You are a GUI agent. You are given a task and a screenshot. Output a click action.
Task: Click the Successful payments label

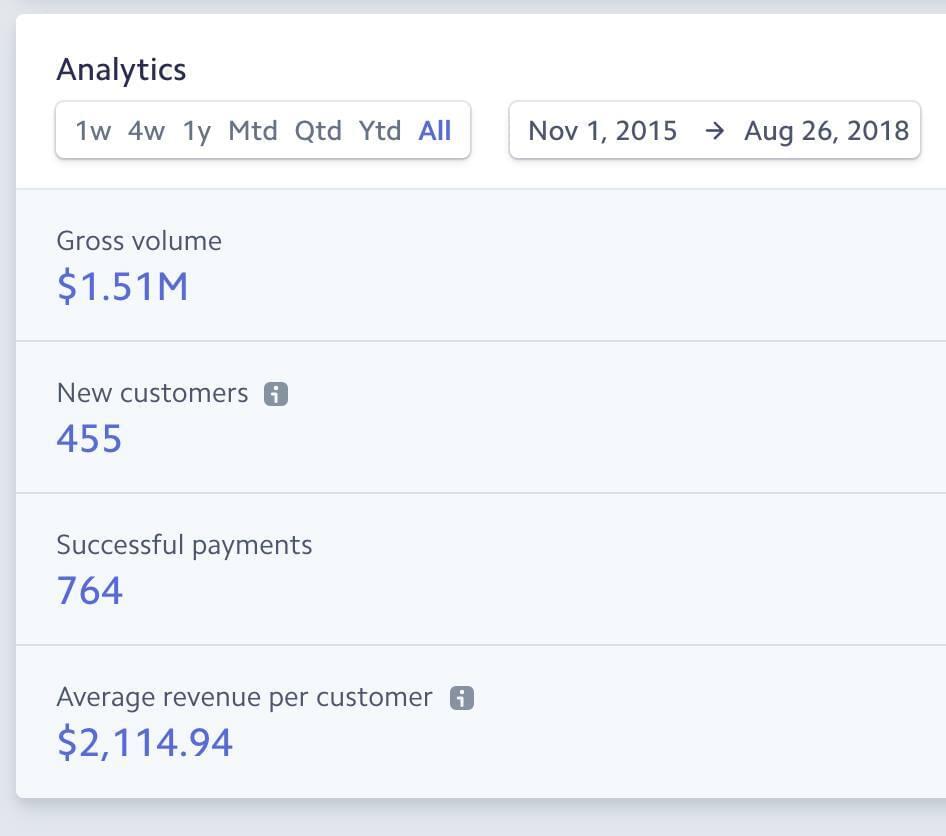click(184, 545)
